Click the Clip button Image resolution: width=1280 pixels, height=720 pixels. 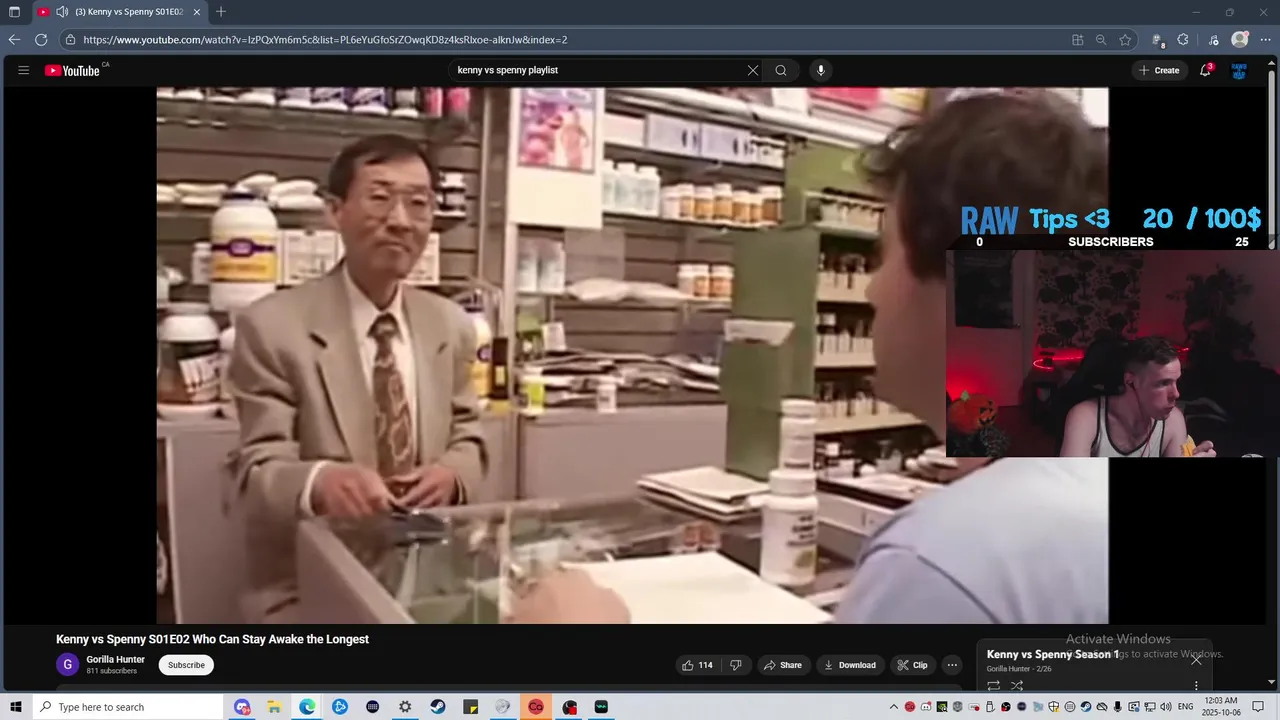click(x=912, y=665)
